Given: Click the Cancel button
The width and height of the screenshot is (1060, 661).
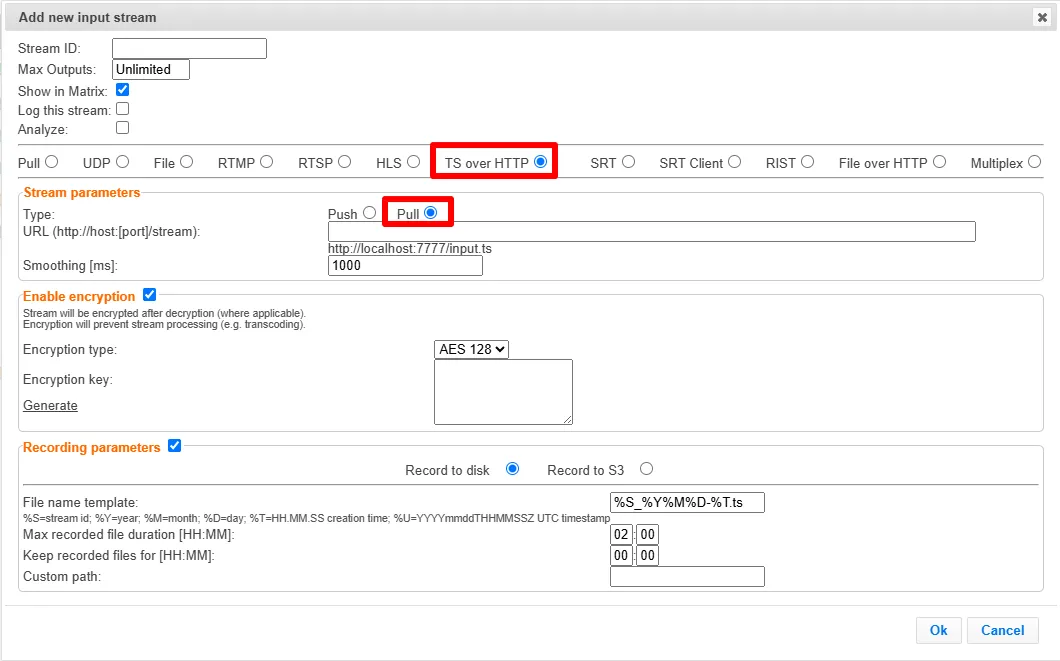Looking at the screenshot, I should (1003, 631).
